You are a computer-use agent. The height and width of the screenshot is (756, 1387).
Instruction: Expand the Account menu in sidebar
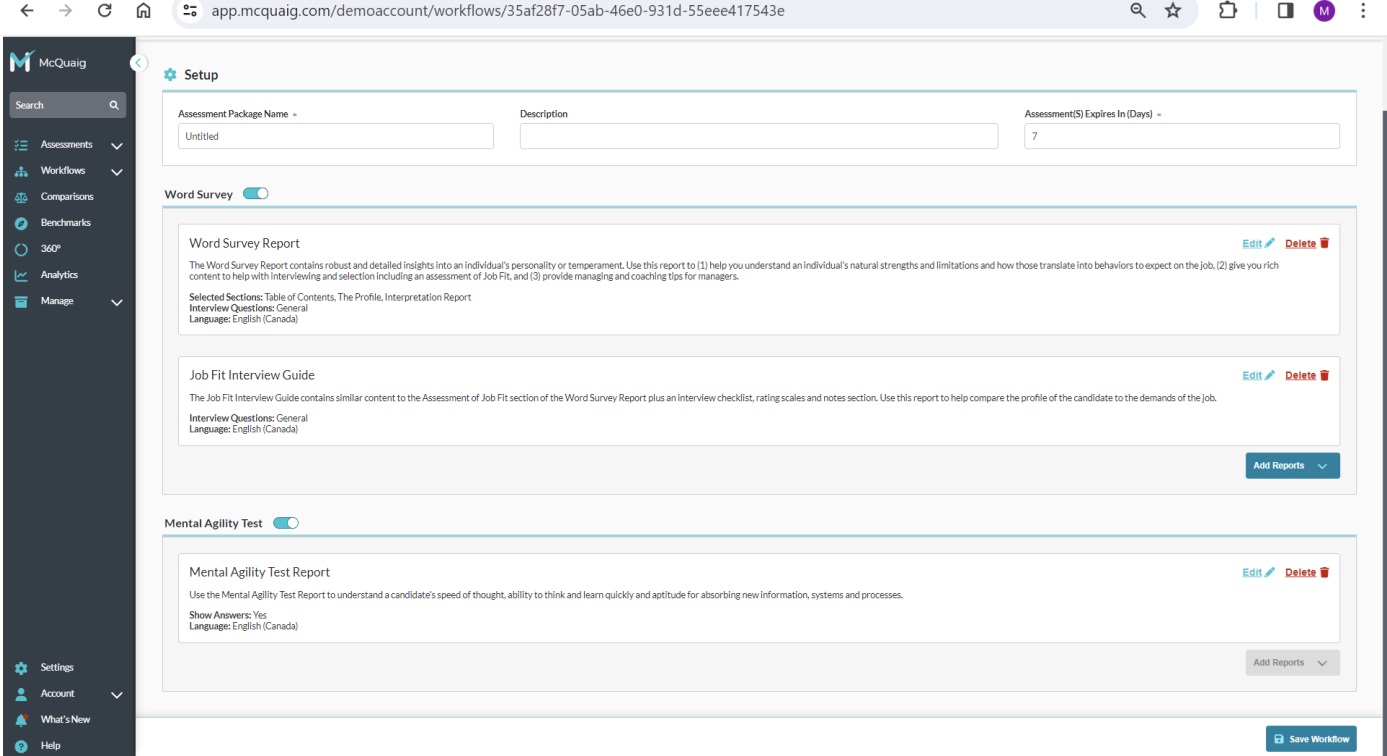116,695
